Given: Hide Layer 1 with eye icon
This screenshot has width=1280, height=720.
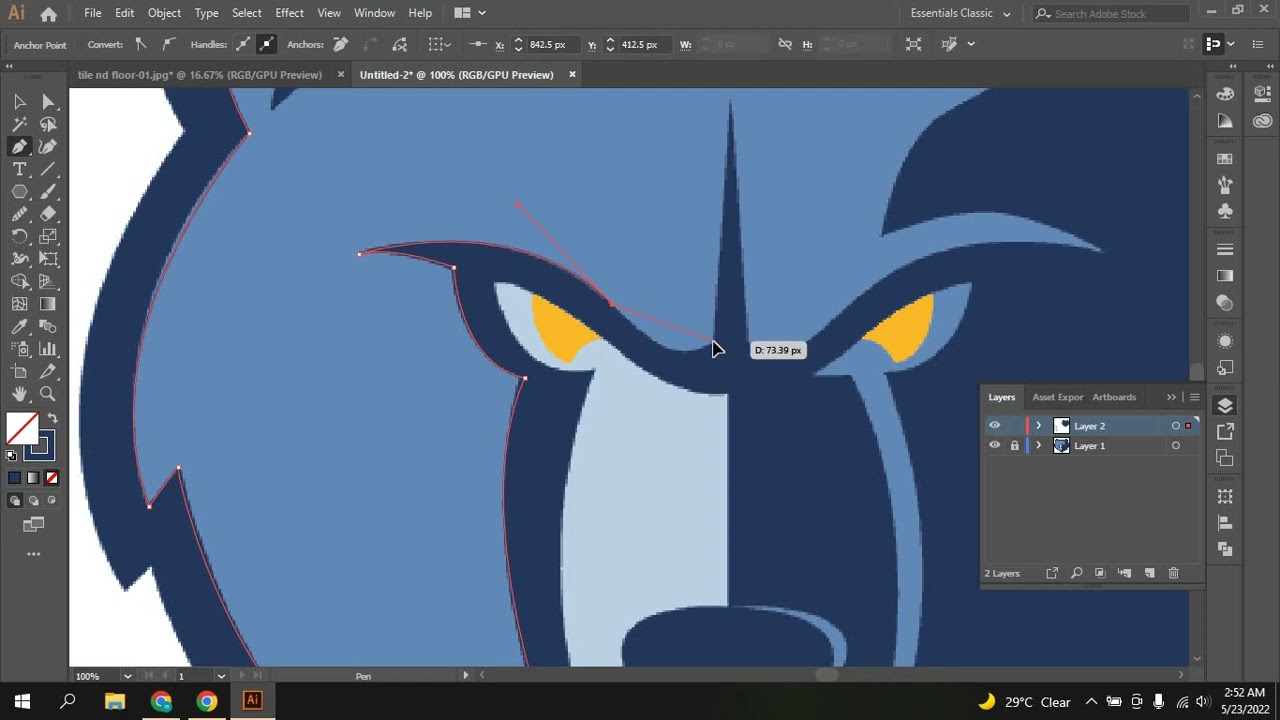Looking at the screenshot, I should 994,446.
